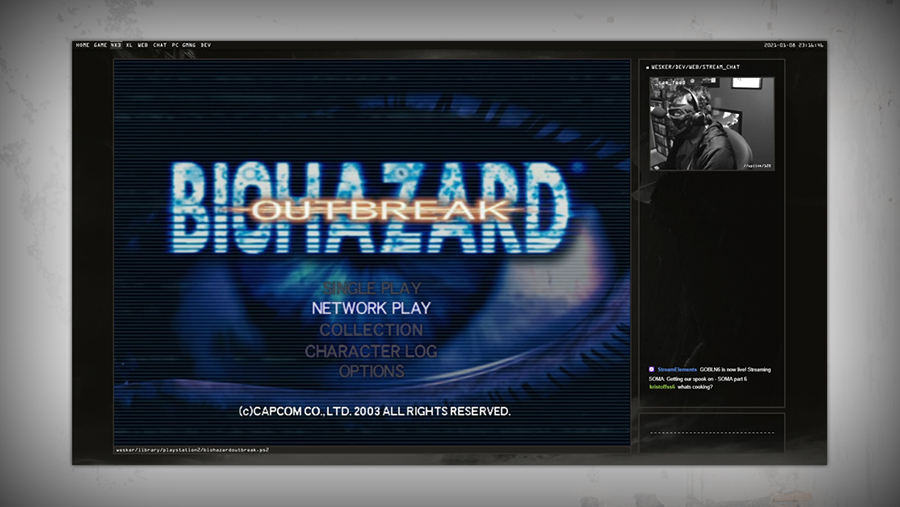Open the GMNG menu item
Viewport: 900px width, 507px height.
tap(189, 45)
